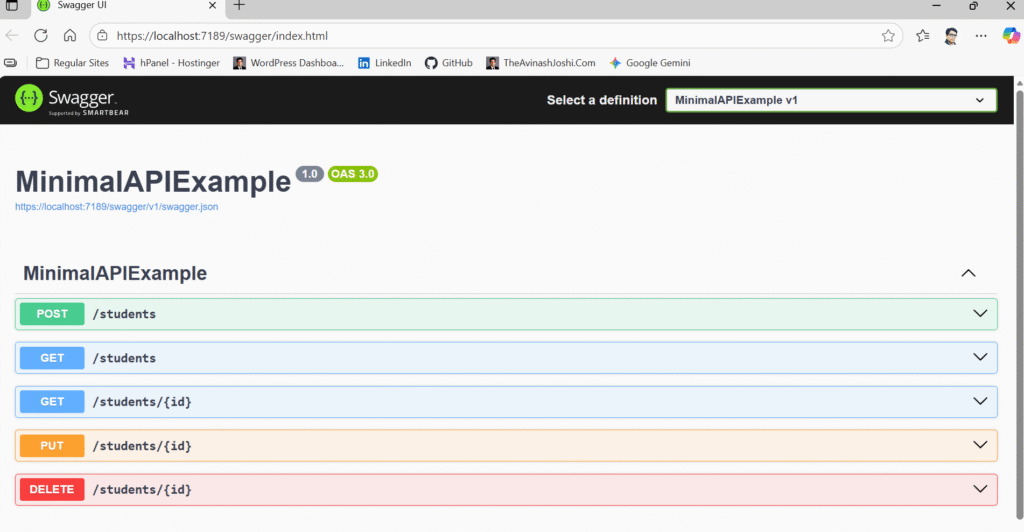Collapse the MinimalAPIExample section

pyautogui.click(x=967, y=274)
